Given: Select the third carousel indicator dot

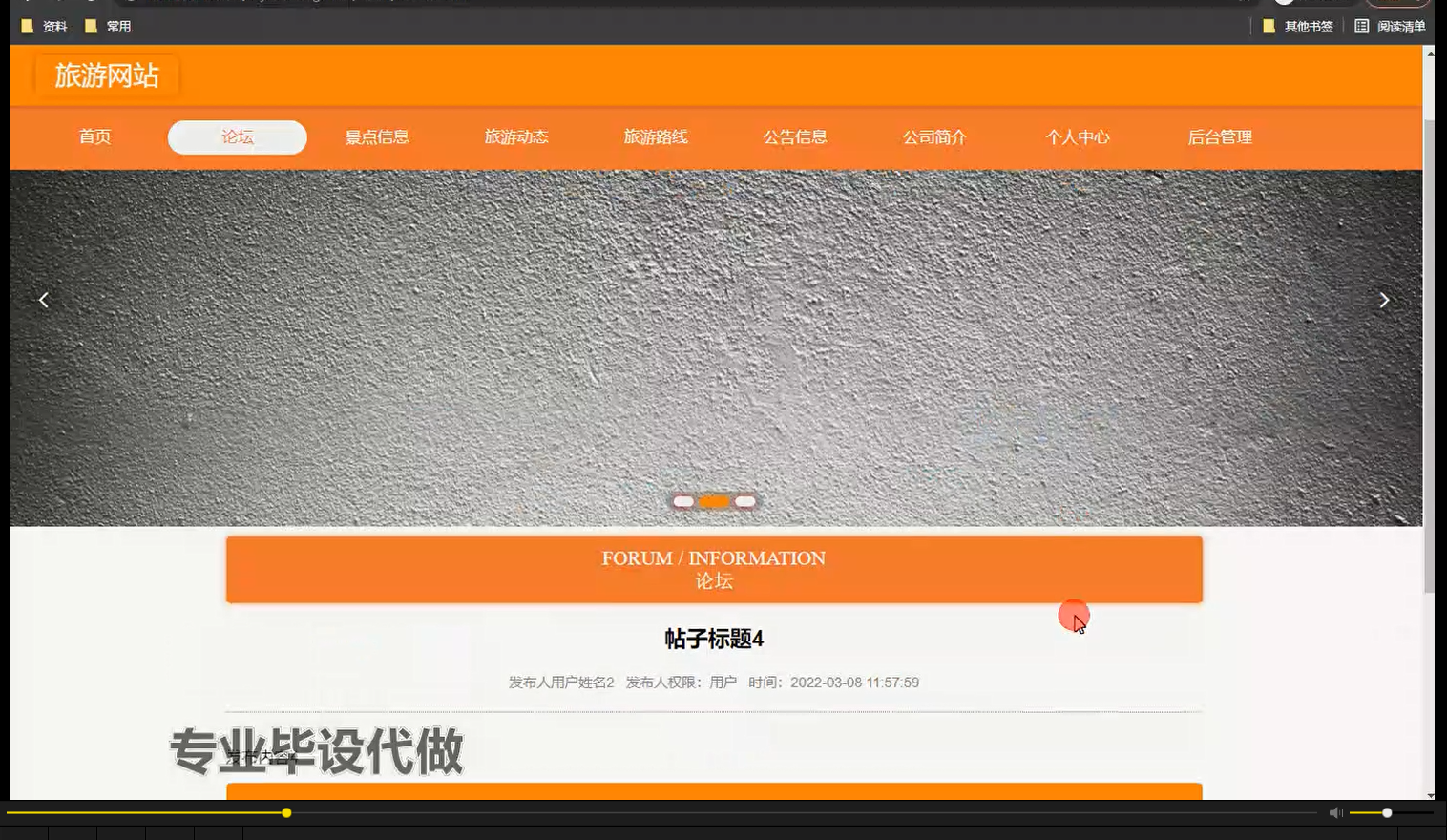Looking at the screenshot, I should coord(745,501).
